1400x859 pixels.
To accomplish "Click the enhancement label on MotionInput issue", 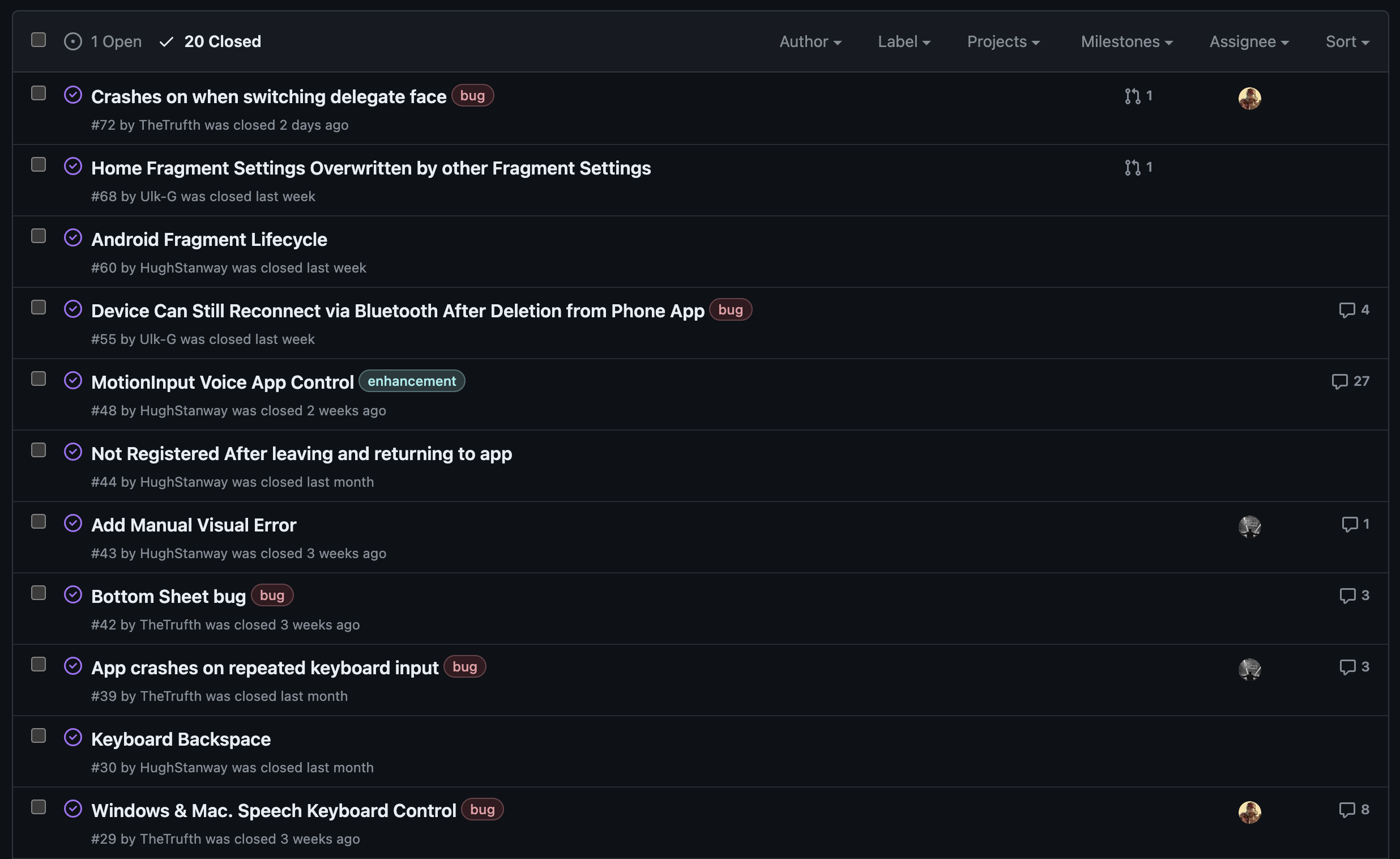I will point(411,381).
